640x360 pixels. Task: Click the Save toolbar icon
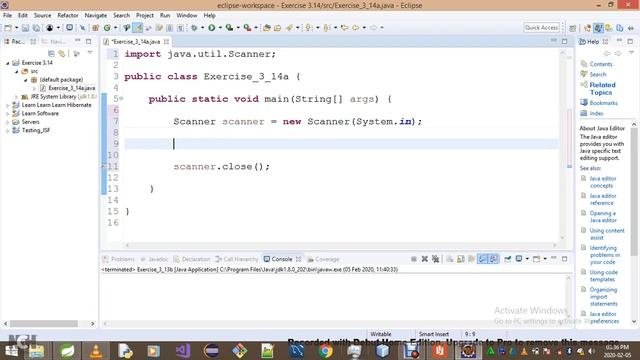25,28
